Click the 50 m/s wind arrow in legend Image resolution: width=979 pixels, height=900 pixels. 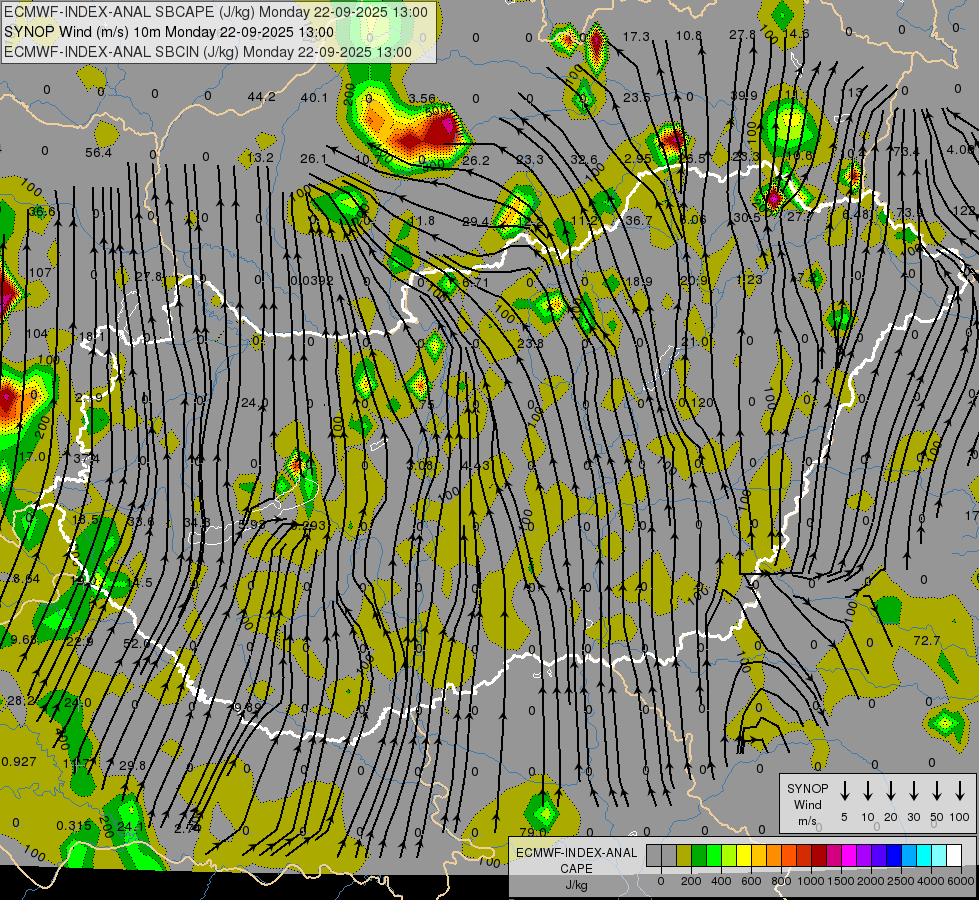tap(937, 791)
